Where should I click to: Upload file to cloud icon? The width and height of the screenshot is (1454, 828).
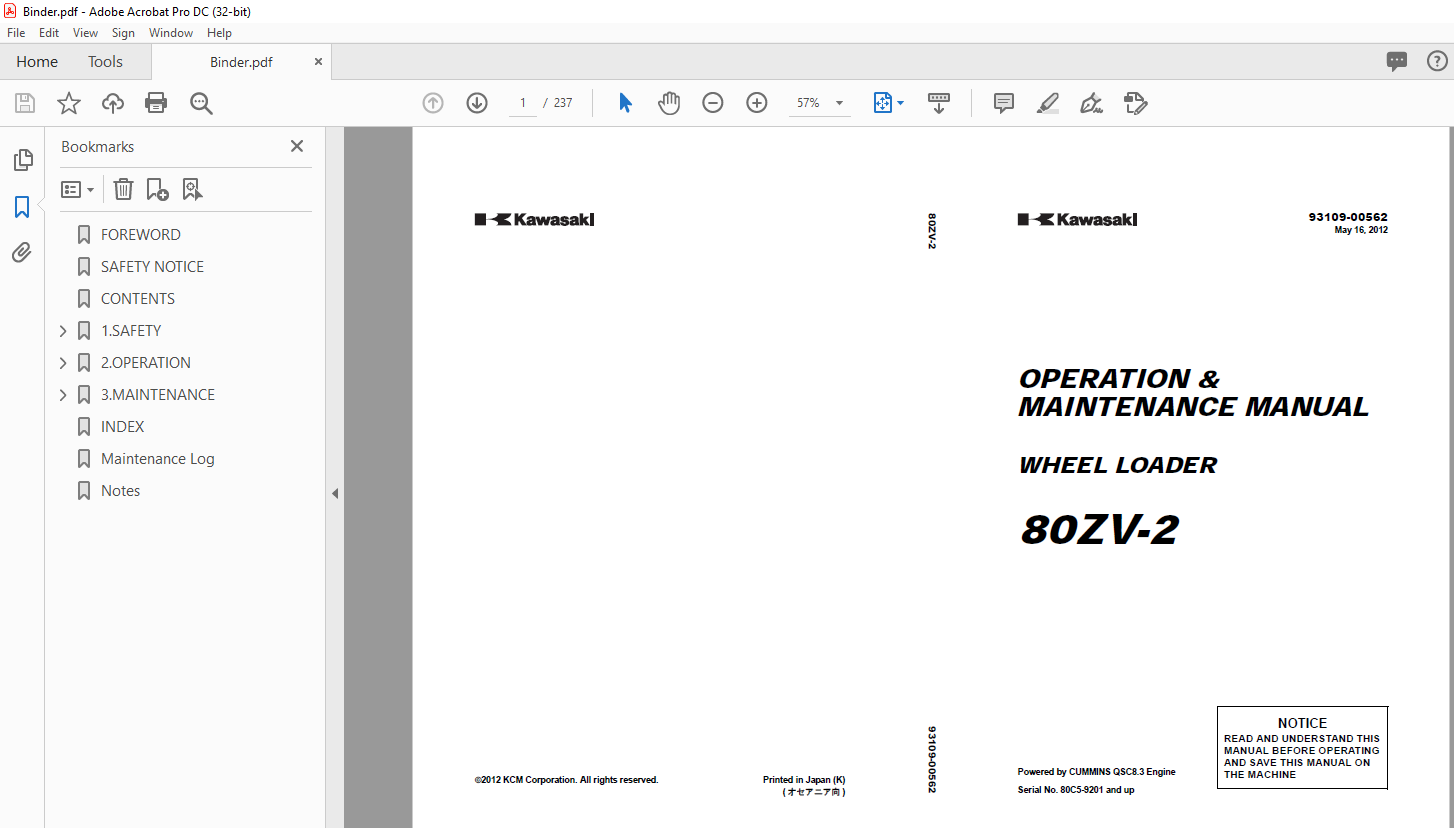click(113, 103)
